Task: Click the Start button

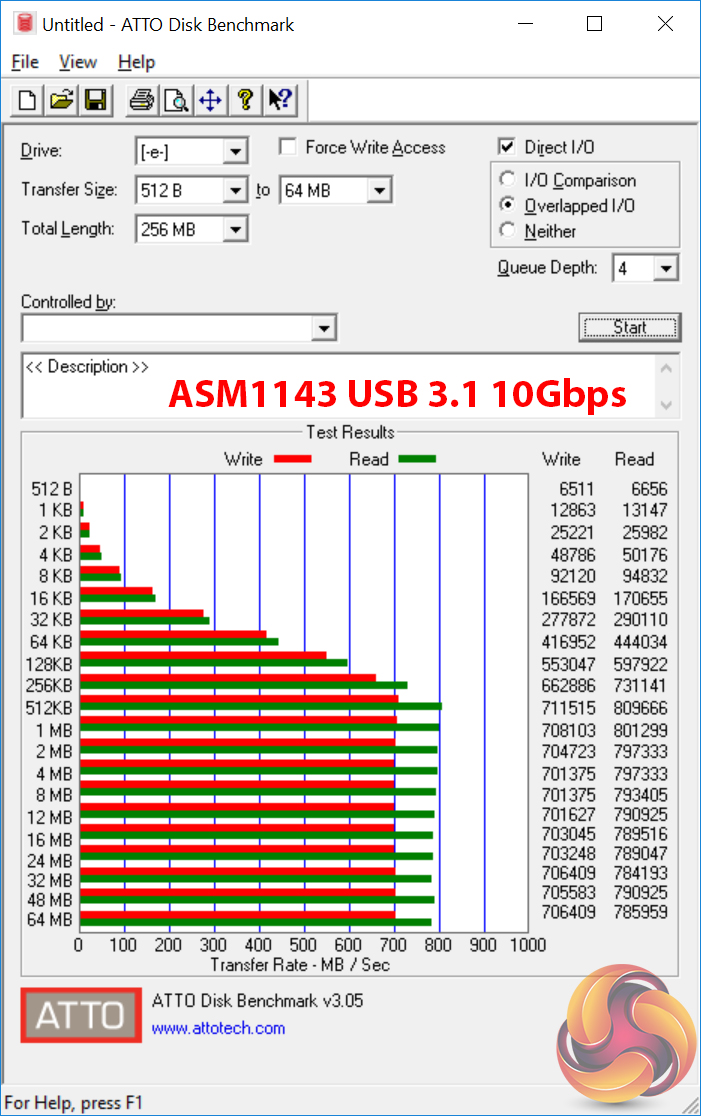Action: point(630,327)
